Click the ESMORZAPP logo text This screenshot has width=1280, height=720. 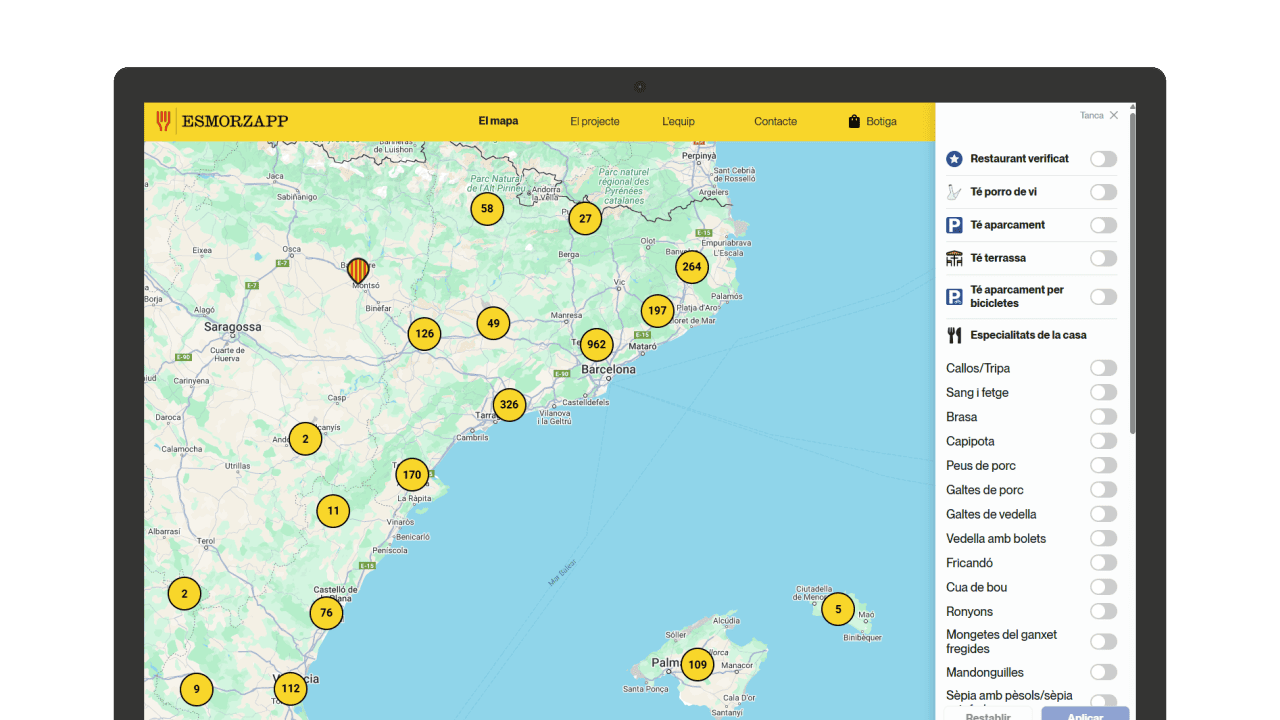click(235, 121)
